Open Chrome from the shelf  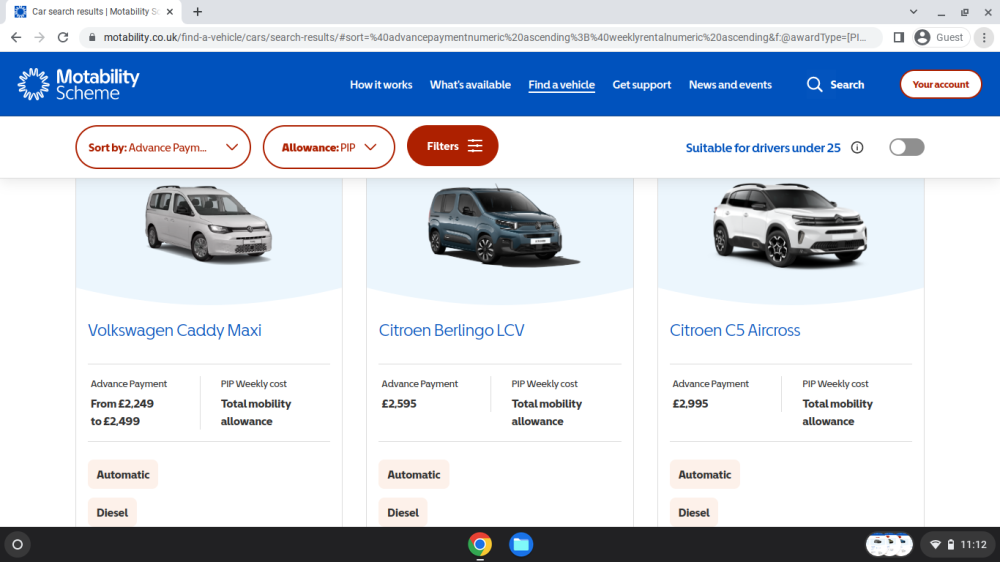[x=480, y=544]
